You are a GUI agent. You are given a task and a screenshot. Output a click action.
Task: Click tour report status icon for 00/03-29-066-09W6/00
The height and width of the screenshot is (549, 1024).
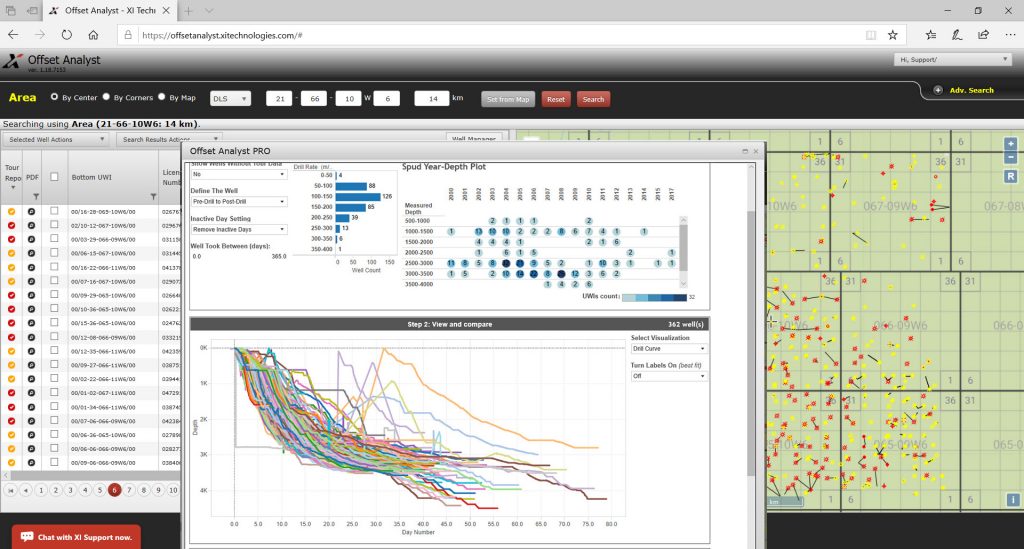pyautogui.click(x=11, y=240)
